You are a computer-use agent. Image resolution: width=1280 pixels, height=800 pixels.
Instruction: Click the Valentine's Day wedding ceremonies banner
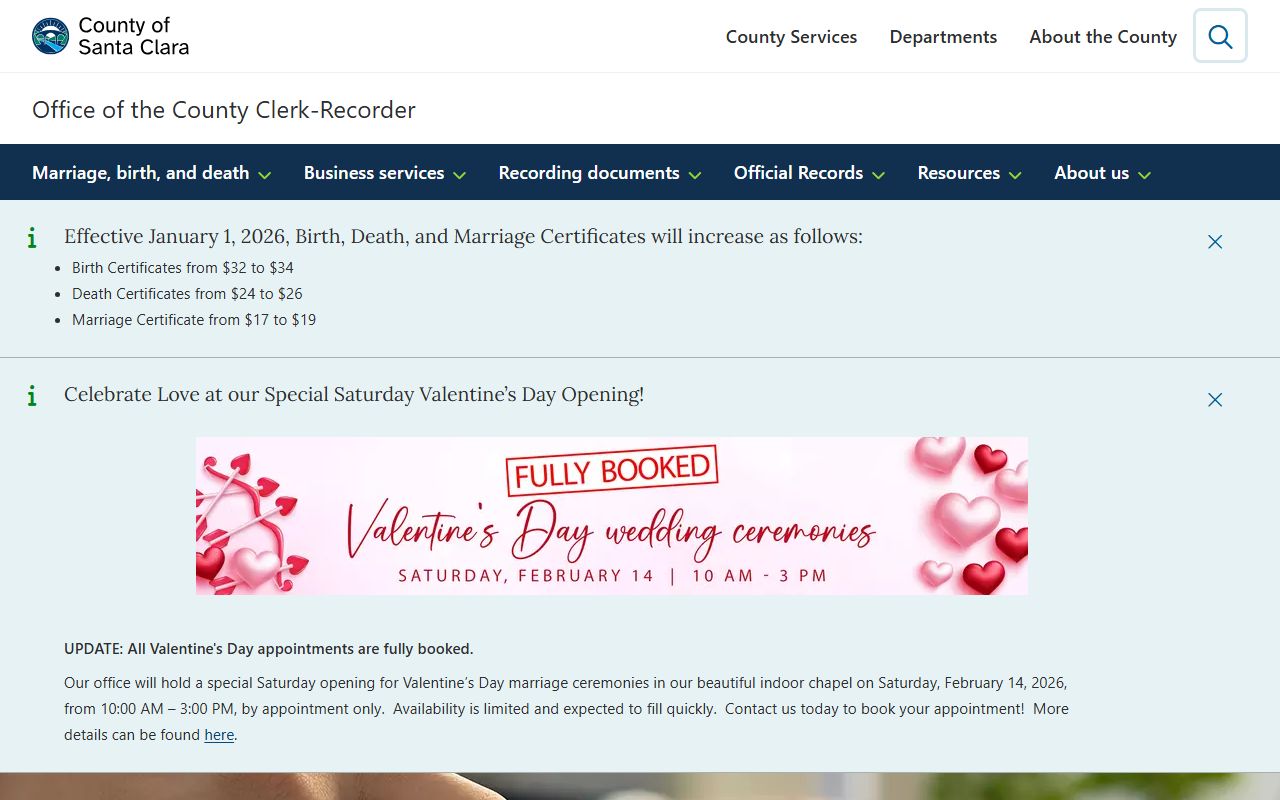(612, 516)
